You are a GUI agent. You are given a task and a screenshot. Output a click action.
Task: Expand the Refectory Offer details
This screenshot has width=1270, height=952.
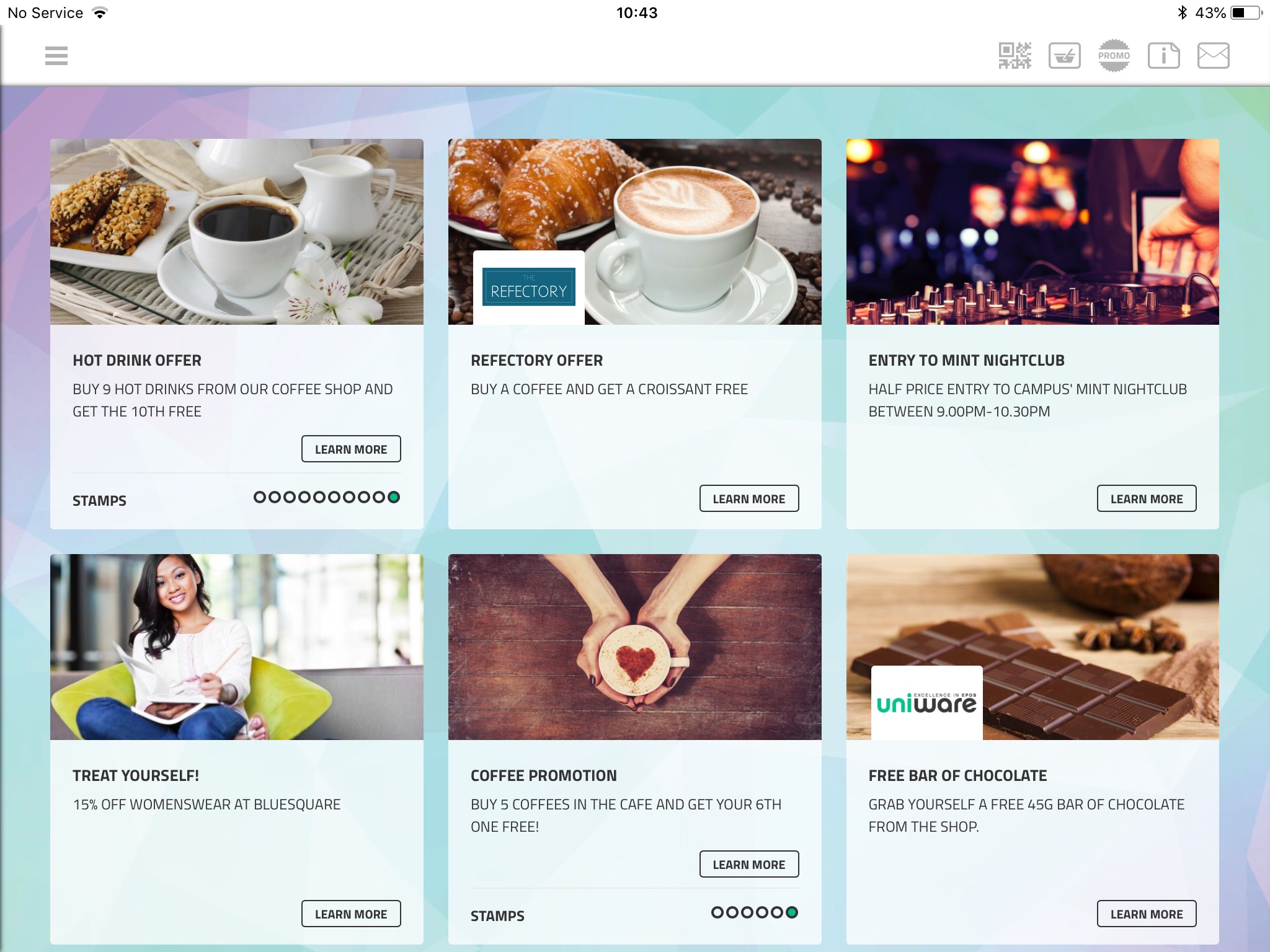749,498
